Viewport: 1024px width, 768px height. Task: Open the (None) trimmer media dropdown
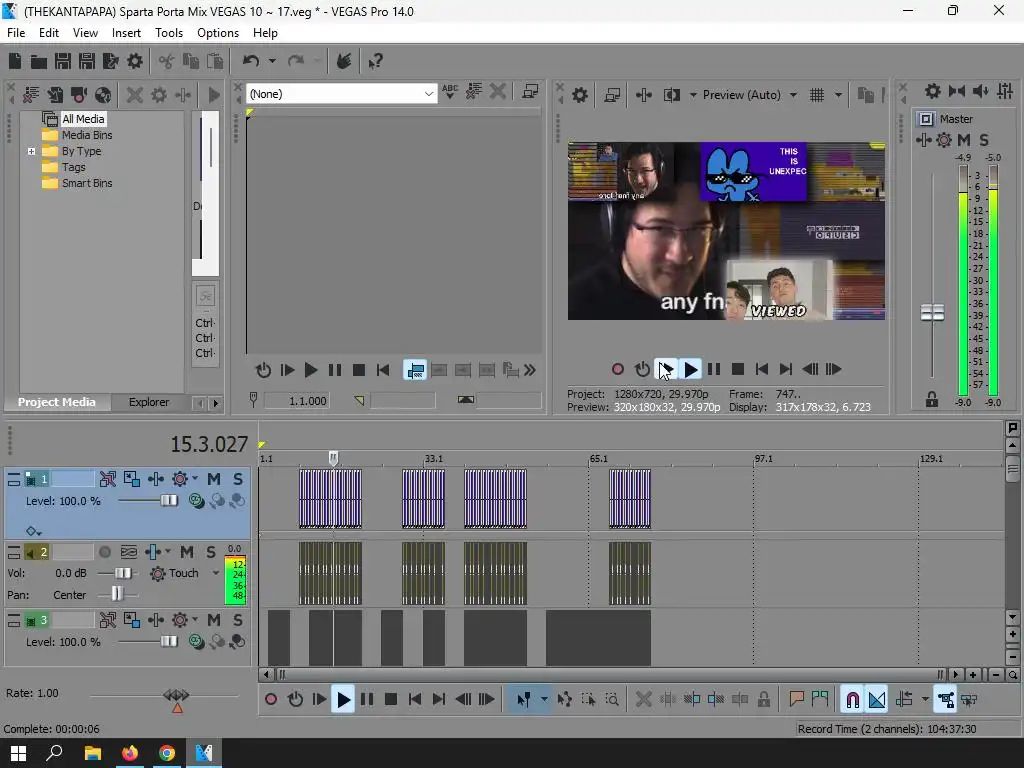point(428,94)
